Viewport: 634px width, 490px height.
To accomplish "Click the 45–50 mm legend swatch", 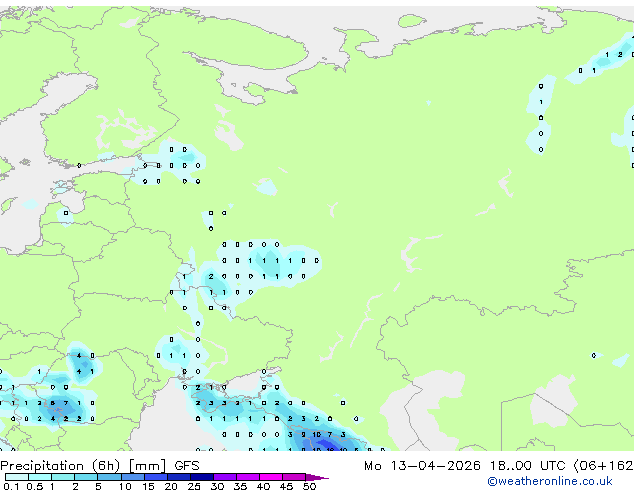I will pos(294,477).
